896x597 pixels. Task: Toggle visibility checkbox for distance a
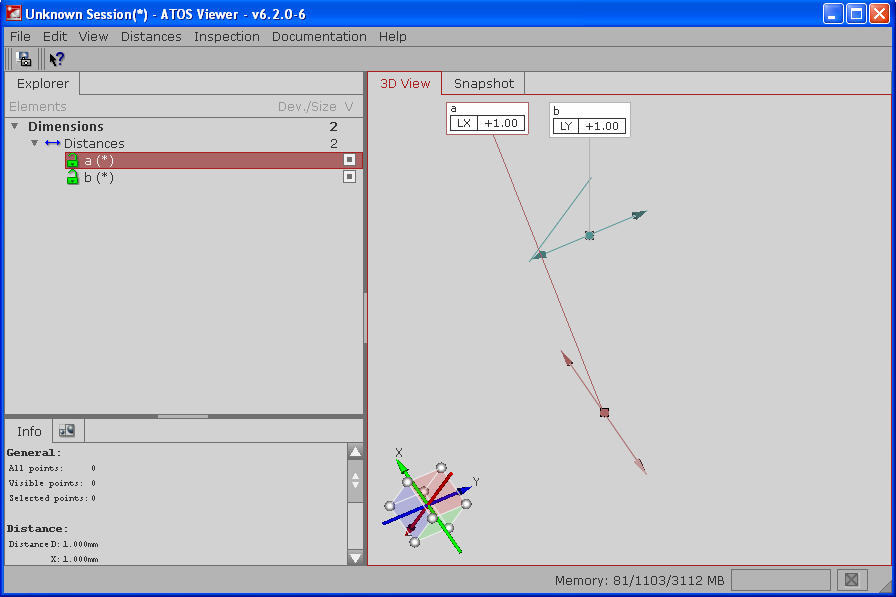350,160
